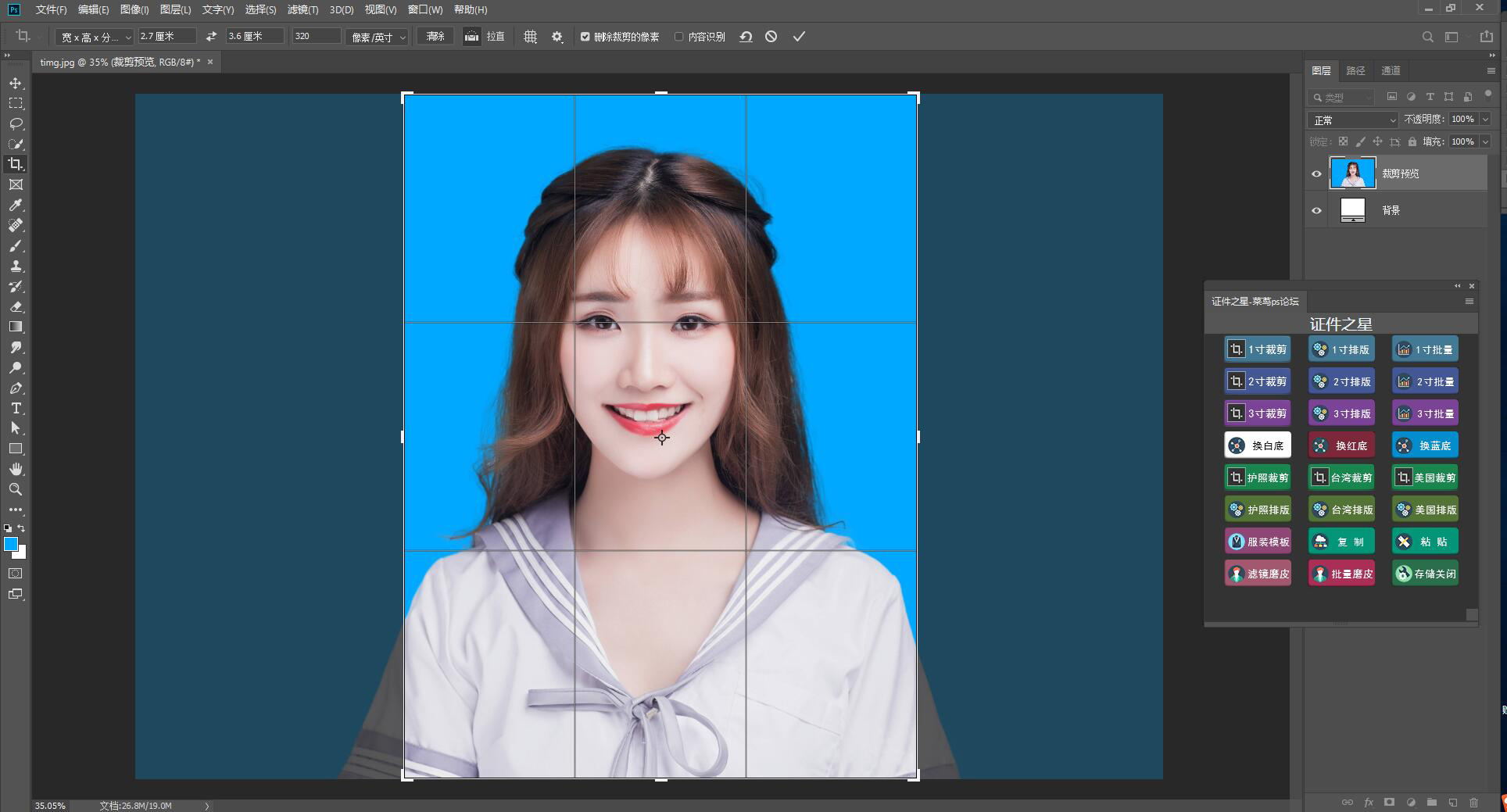Open the layer blending mode dropdown showing 正常
This screenshot has height=812, width=1507.
(1352, 119)
